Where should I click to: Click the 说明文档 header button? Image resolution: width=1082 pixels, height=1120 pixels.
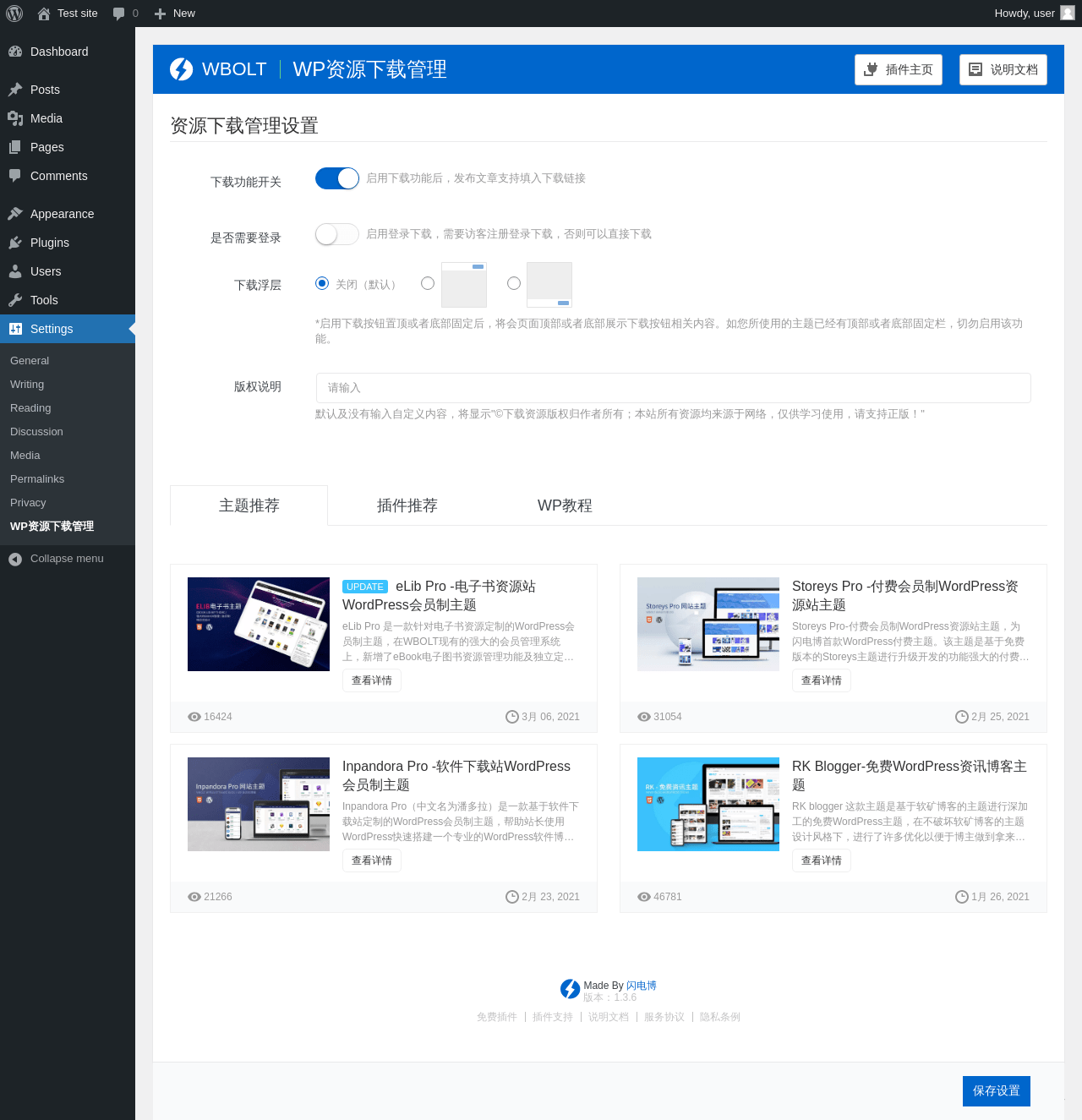point(1003,69)
